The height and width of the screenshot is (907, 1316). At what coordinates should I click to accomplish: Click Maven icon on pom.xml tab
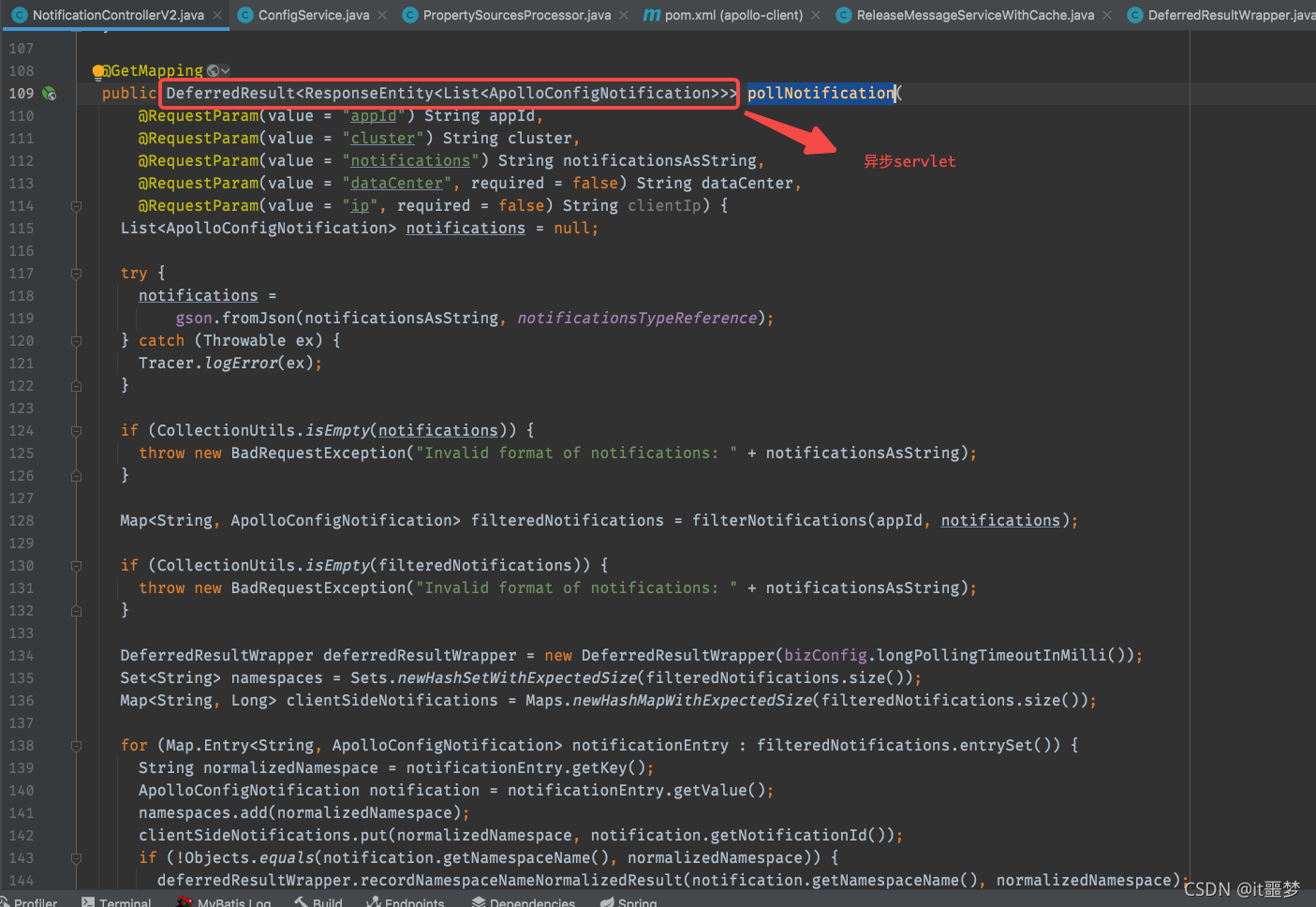pos(652,15)
